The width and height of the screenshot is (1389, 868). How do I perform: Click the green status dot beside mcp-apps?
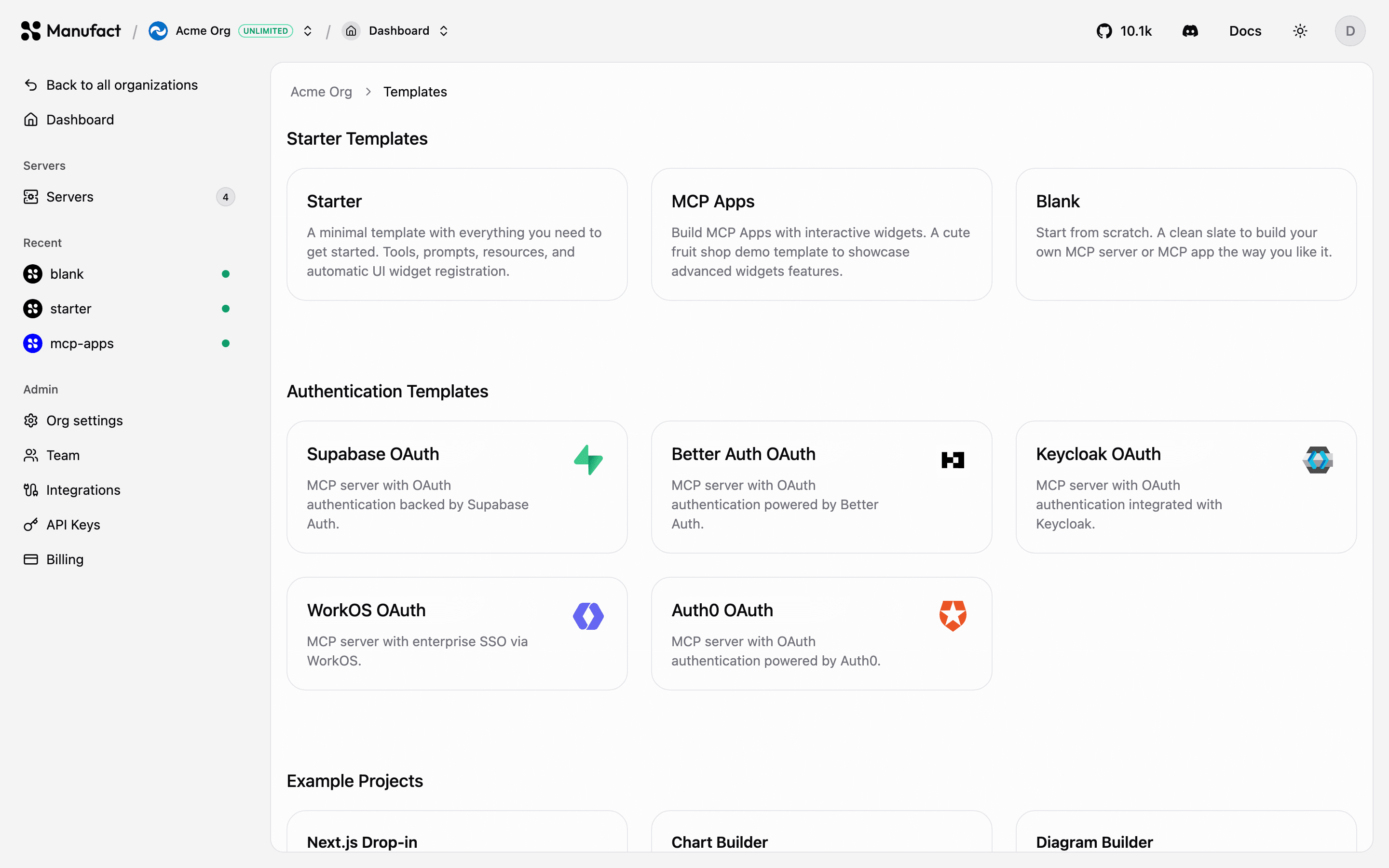(x=226, y=343)
